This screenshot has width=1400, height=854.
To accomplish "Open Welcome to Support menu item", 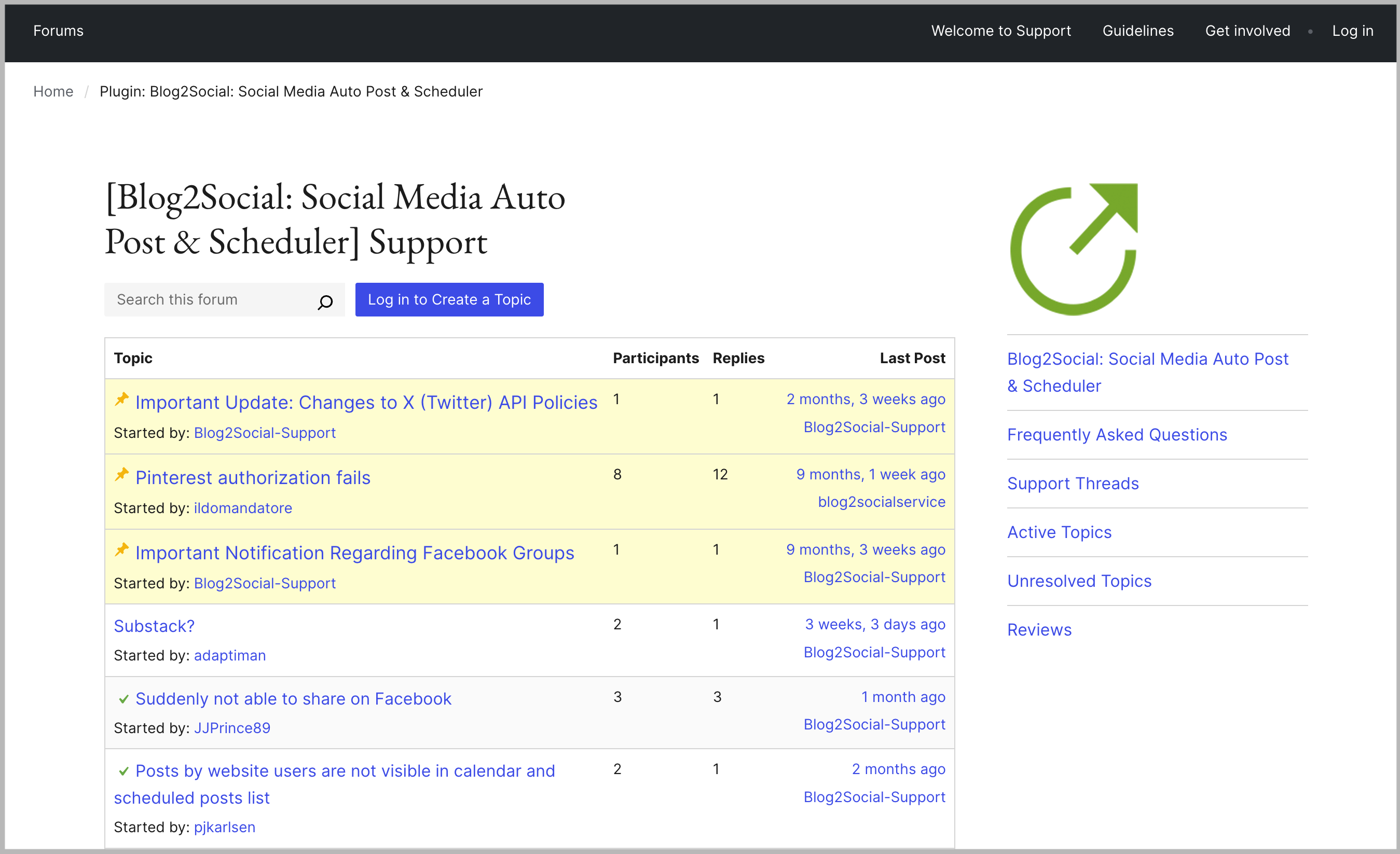I will pyautogui.click(x=1000, y=31).
